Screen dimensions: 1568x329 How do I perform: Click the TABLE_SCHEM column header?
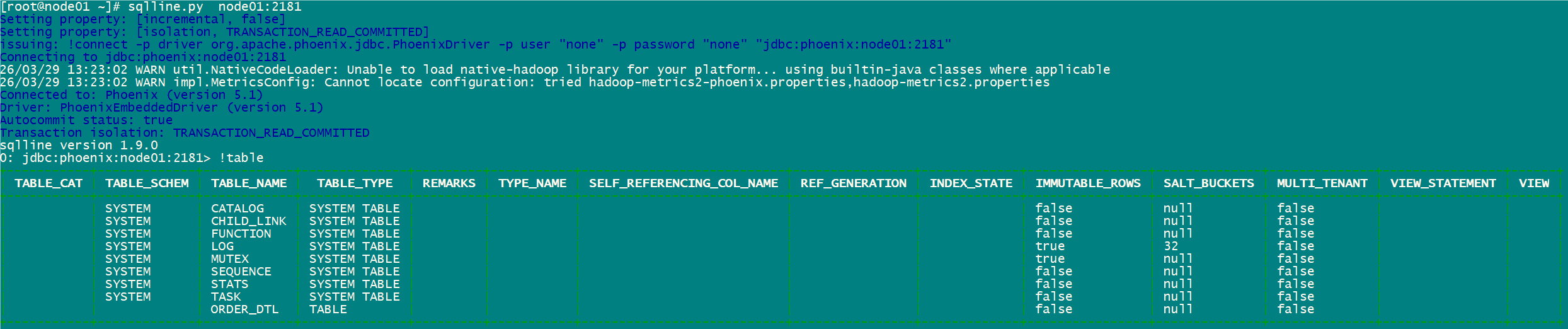147,183
